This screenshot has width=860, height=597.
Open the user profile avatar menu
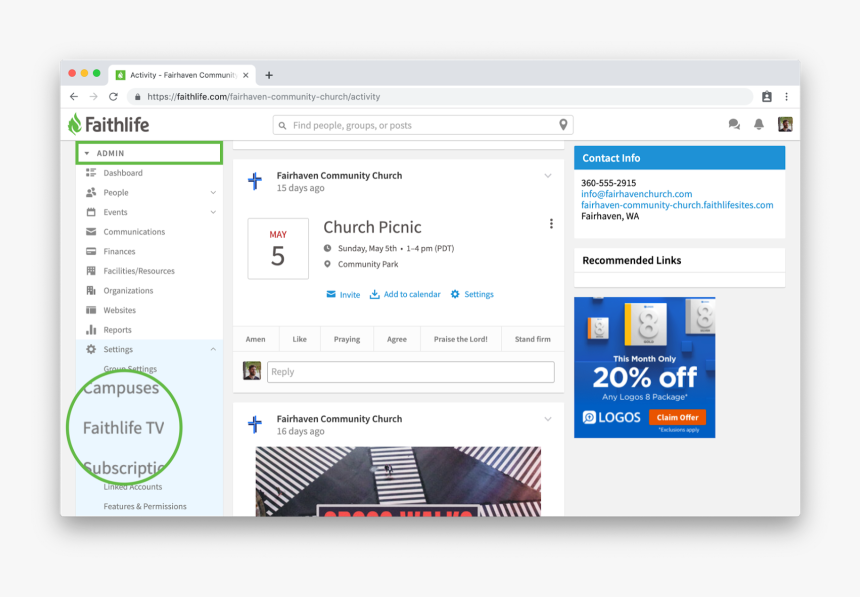(785, 125)
